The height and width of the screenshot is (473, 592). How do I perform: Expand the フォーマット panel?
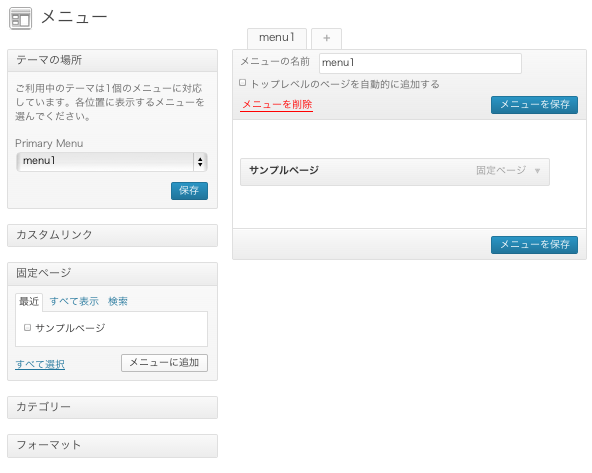pos(113,446)
